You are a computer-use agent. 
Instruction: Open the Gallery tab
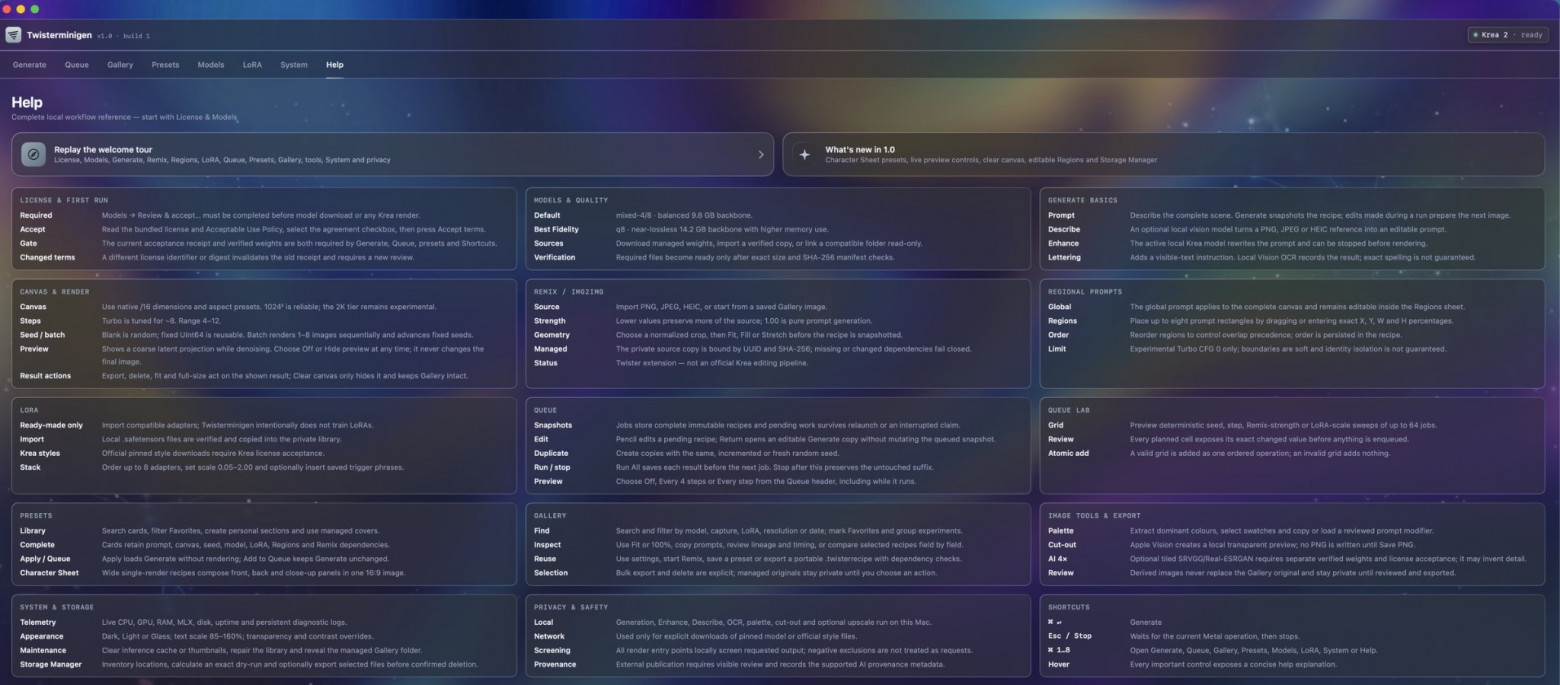point(120,65)
